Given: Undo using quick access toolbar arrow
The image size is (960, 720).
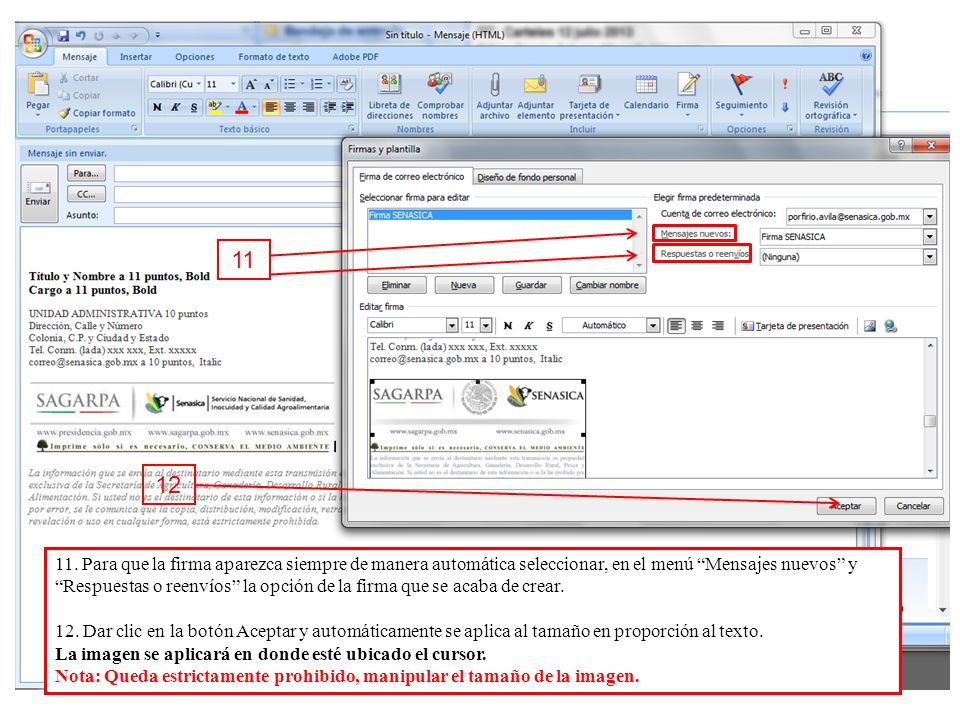Looking at the screenshot, I should pyautogui.click(x=80, y=36).
